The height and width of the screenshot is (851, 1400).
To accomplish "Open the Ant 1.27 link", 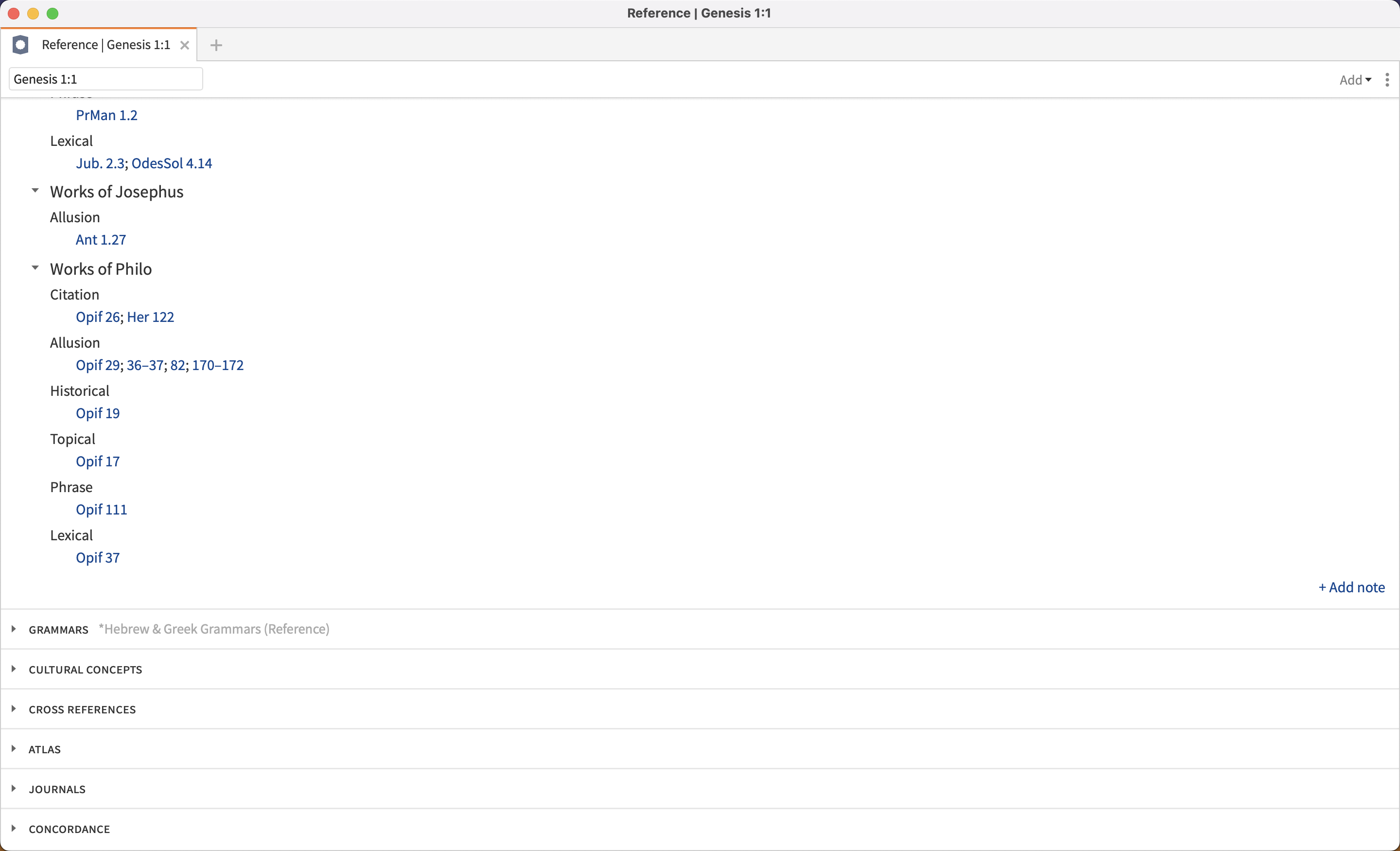I will click(x=101, y=240).
